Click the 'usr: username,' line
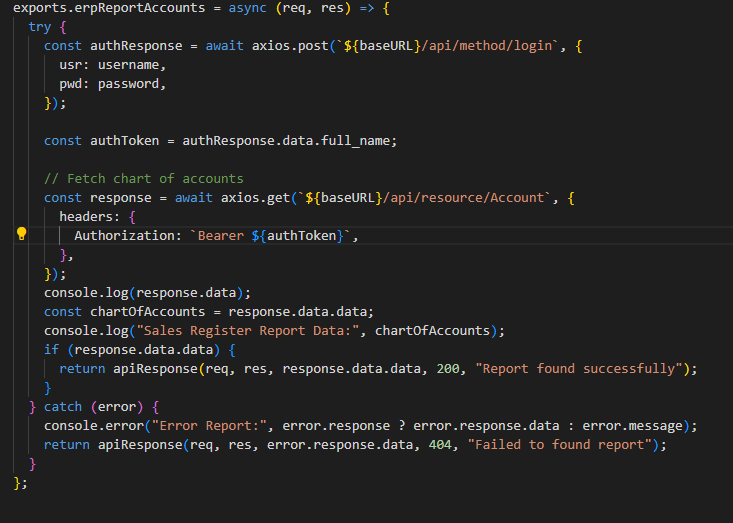 113,65
